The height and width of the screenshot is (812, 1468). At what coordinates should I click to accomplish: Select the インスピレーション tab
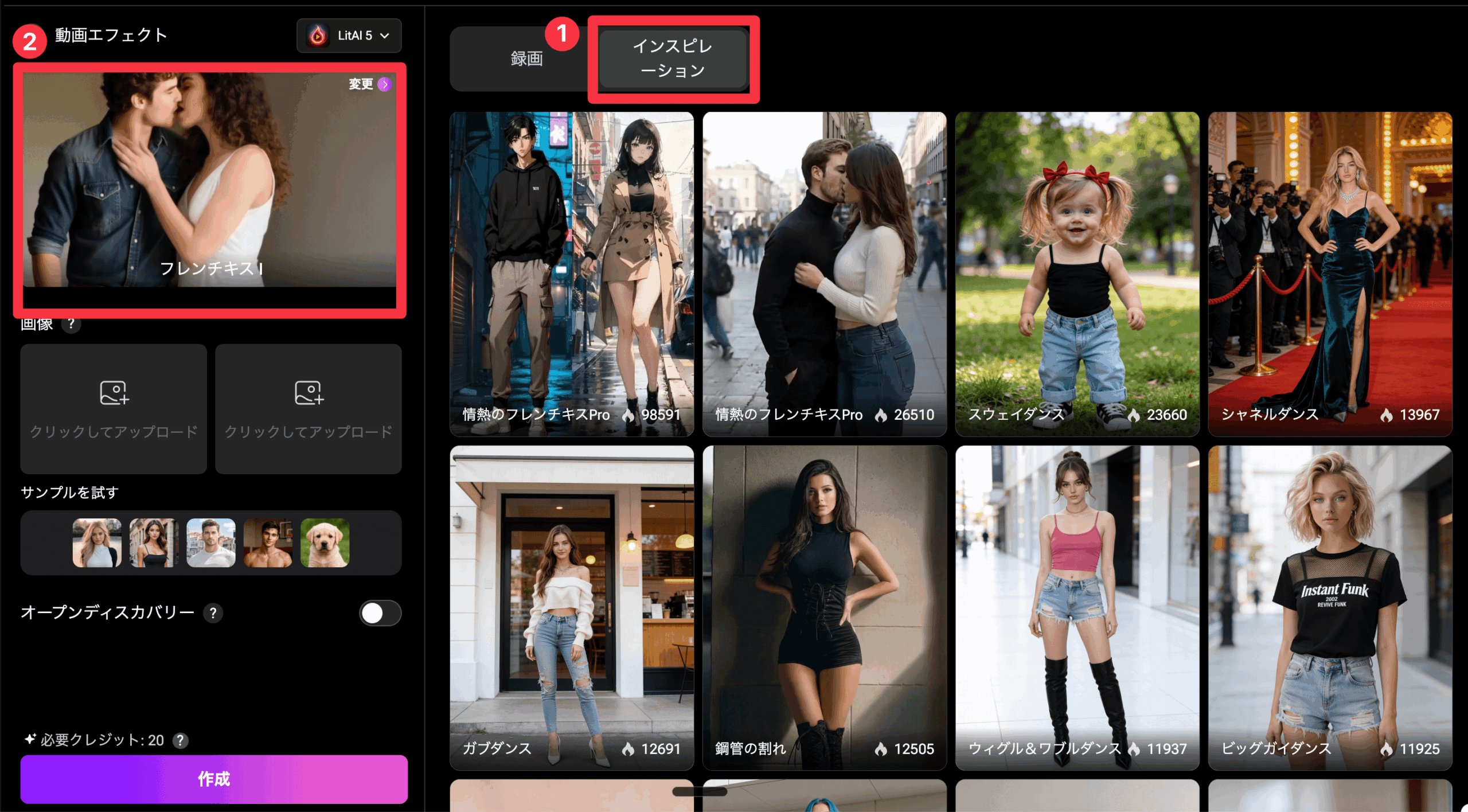[x=673, y=58]
